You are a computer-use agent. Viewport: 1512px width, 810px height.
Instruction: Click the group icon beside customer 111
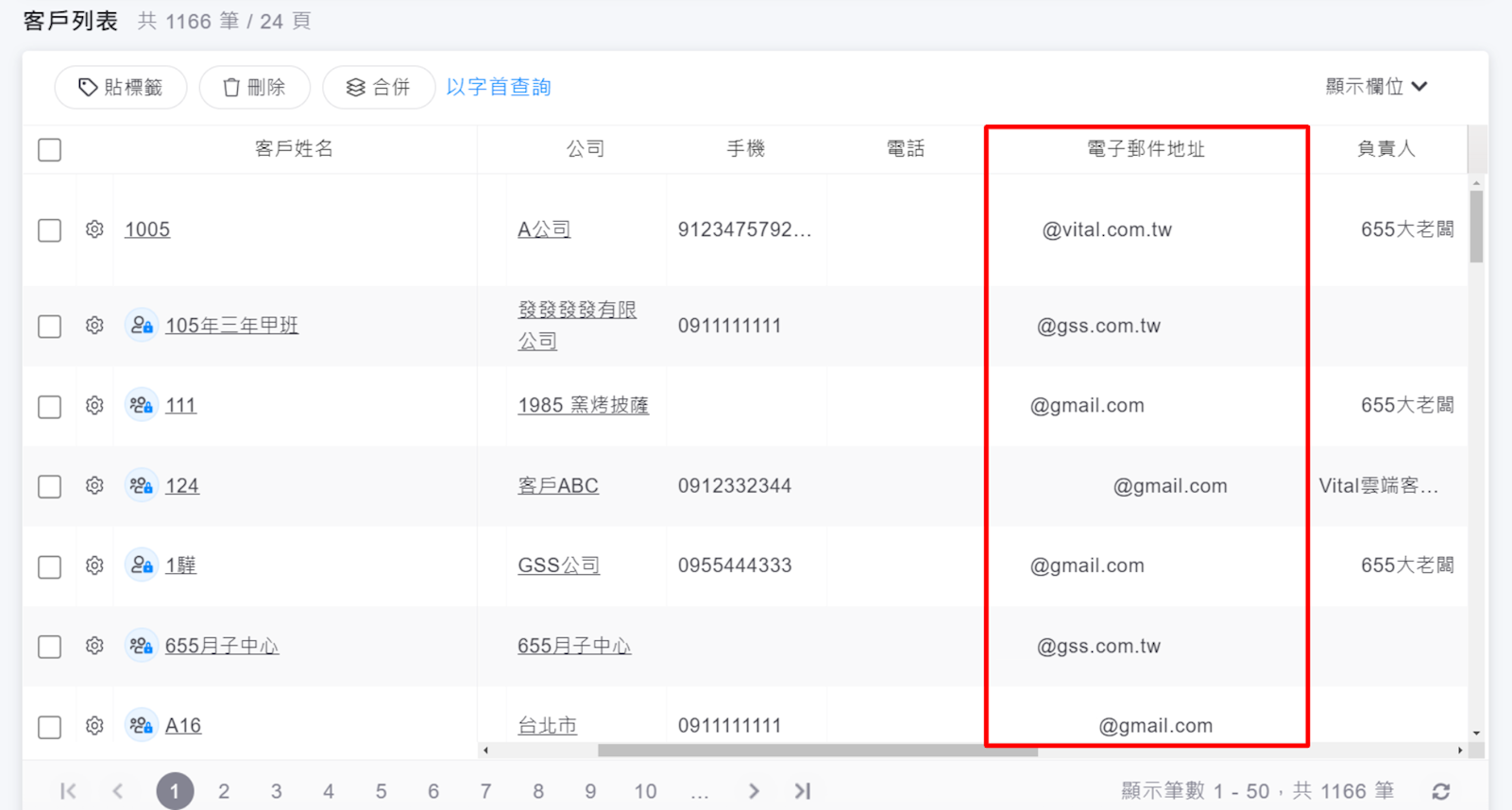pos(142,406)
